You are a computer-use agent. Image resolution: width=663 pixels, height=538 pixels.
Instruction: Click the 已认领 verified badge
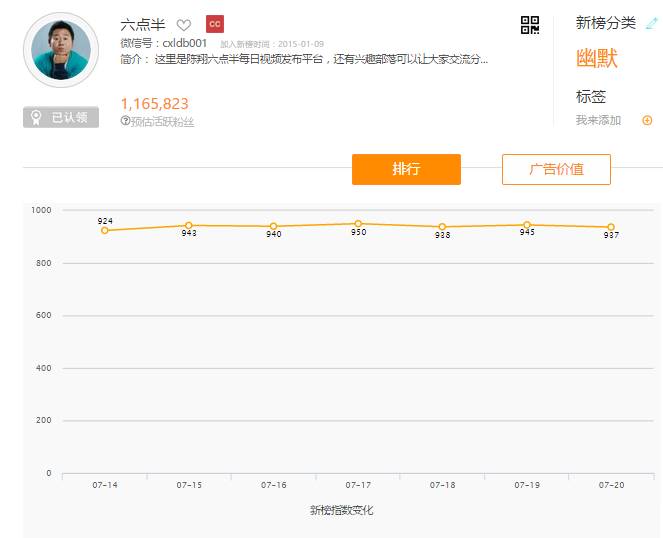(61, 118)
